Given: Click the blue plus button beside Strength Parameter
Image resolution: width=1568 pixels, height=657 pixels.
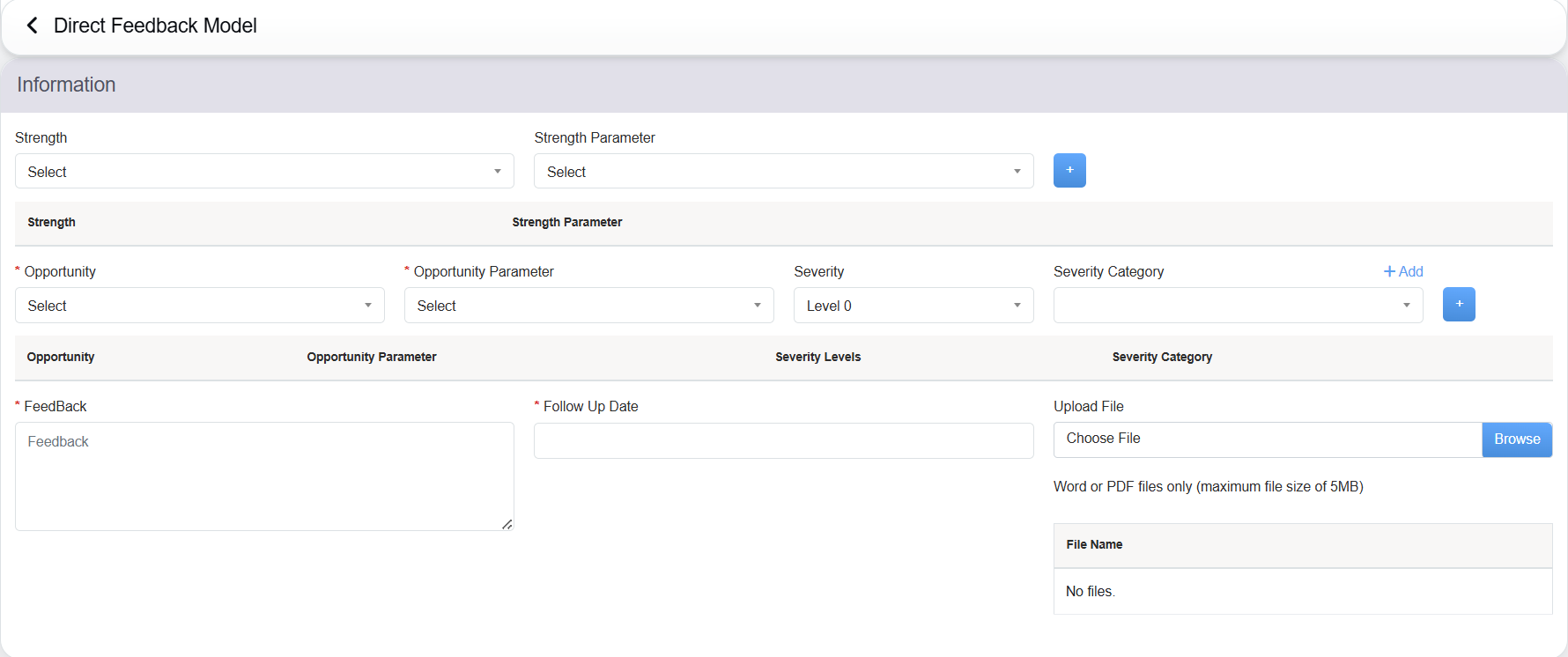Looking at the screenshot, I should [1069, 171].
